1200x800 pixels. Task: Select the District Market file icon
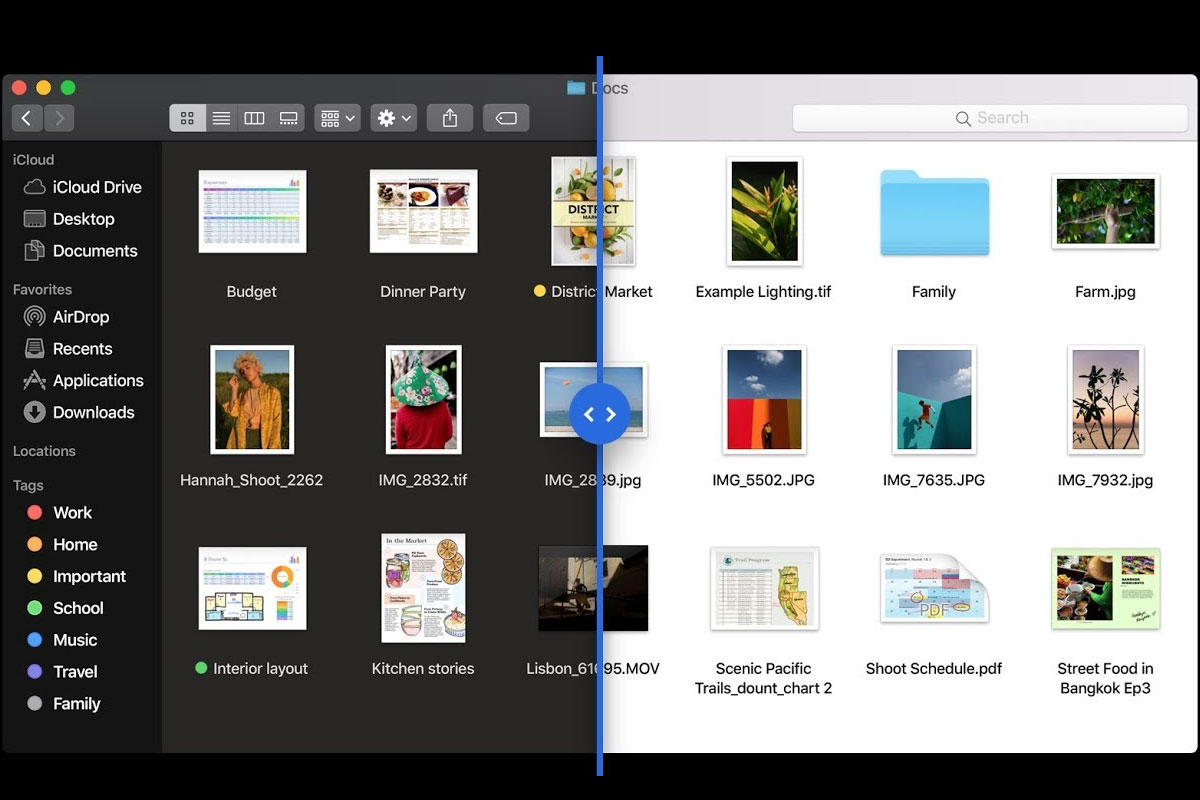click(x=594, y=211)
